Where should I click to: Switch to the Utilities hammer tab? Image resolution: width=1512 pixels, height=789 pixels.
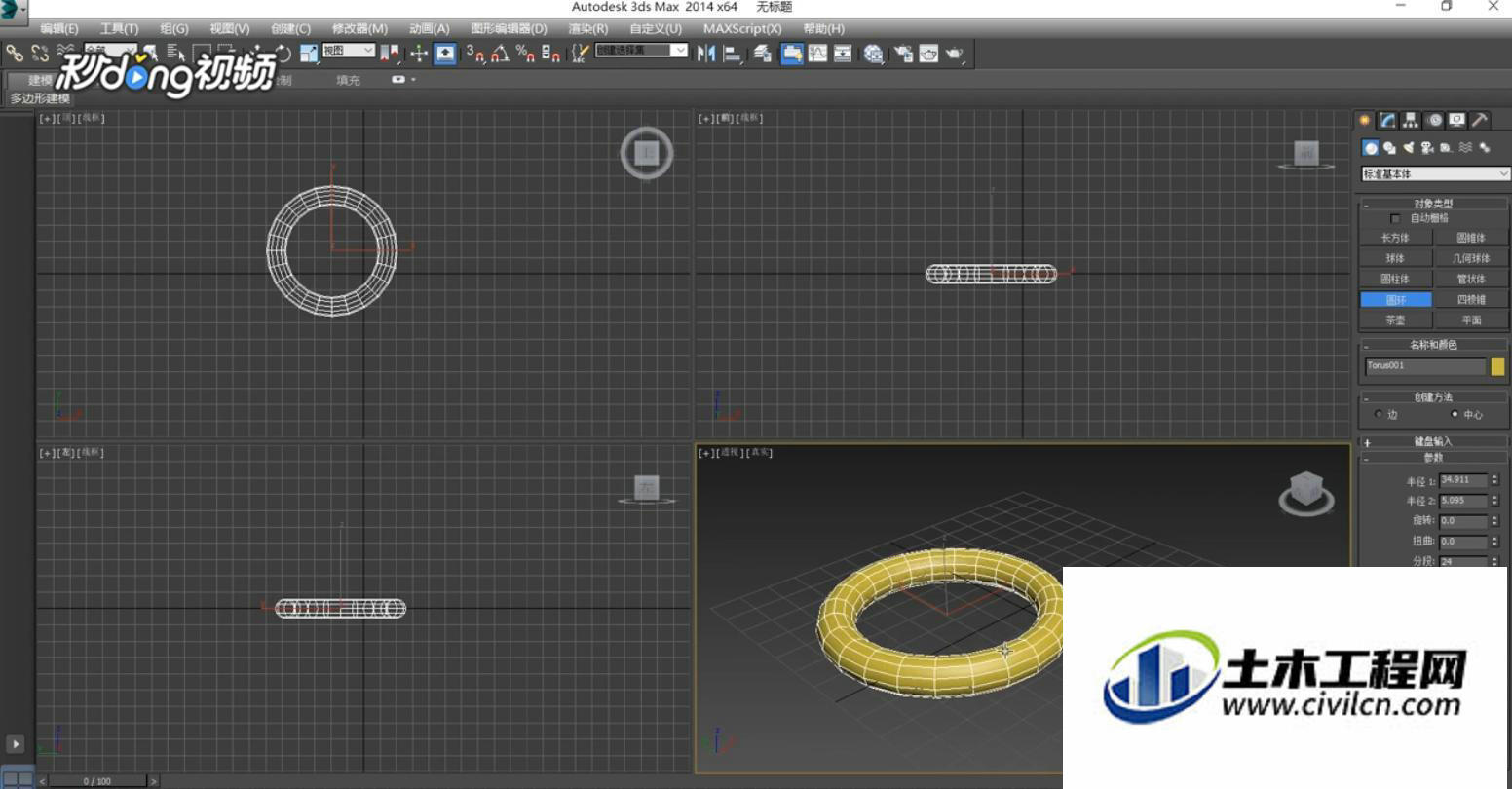tap(1480, 120)
